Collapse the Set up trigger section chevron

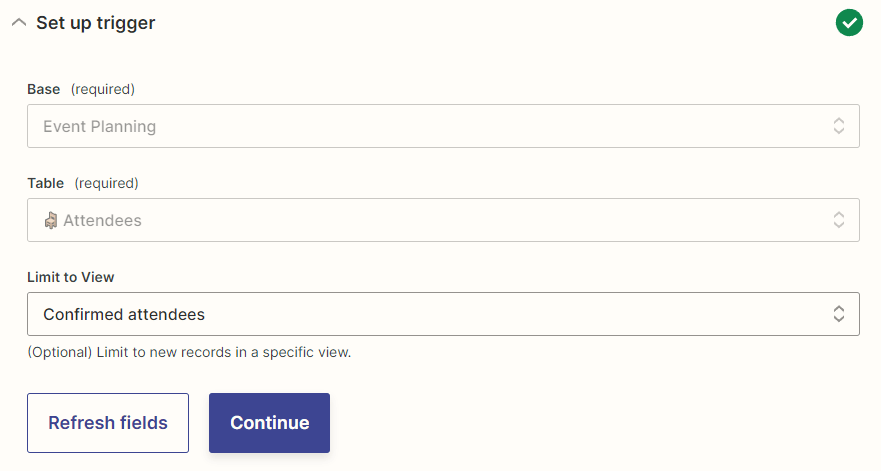click(x=18, y=22)
